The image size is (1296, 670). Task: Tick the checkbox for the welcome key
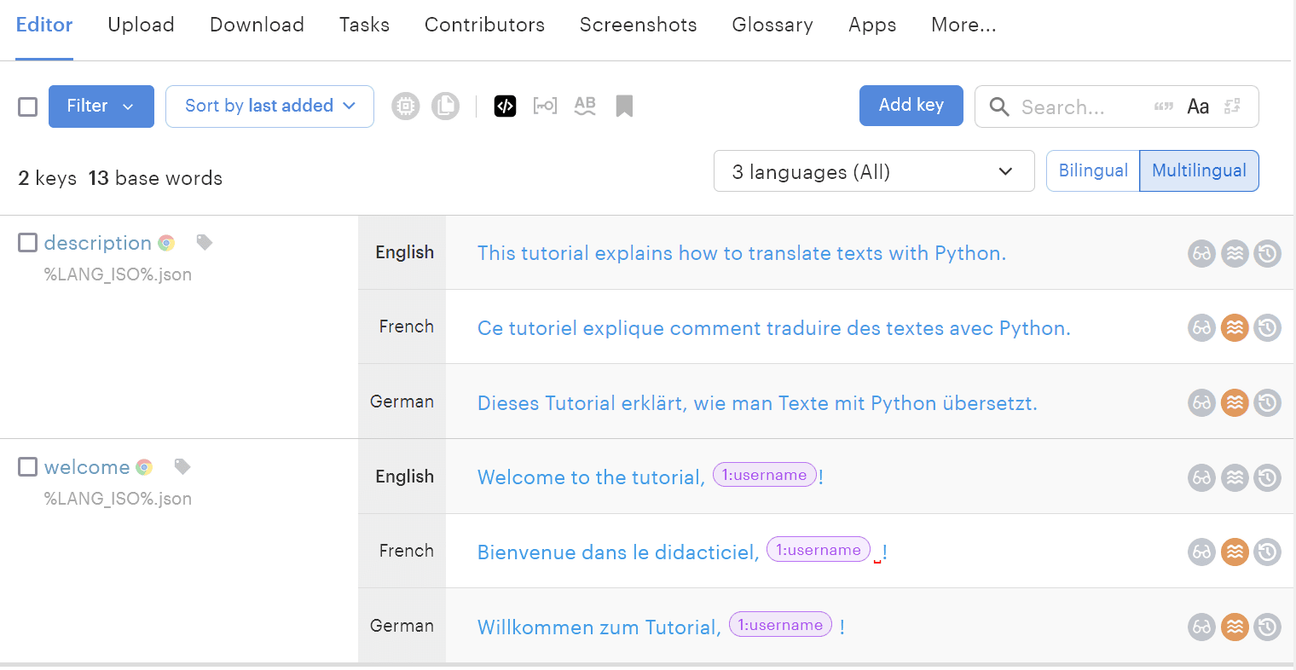point(27,465)
